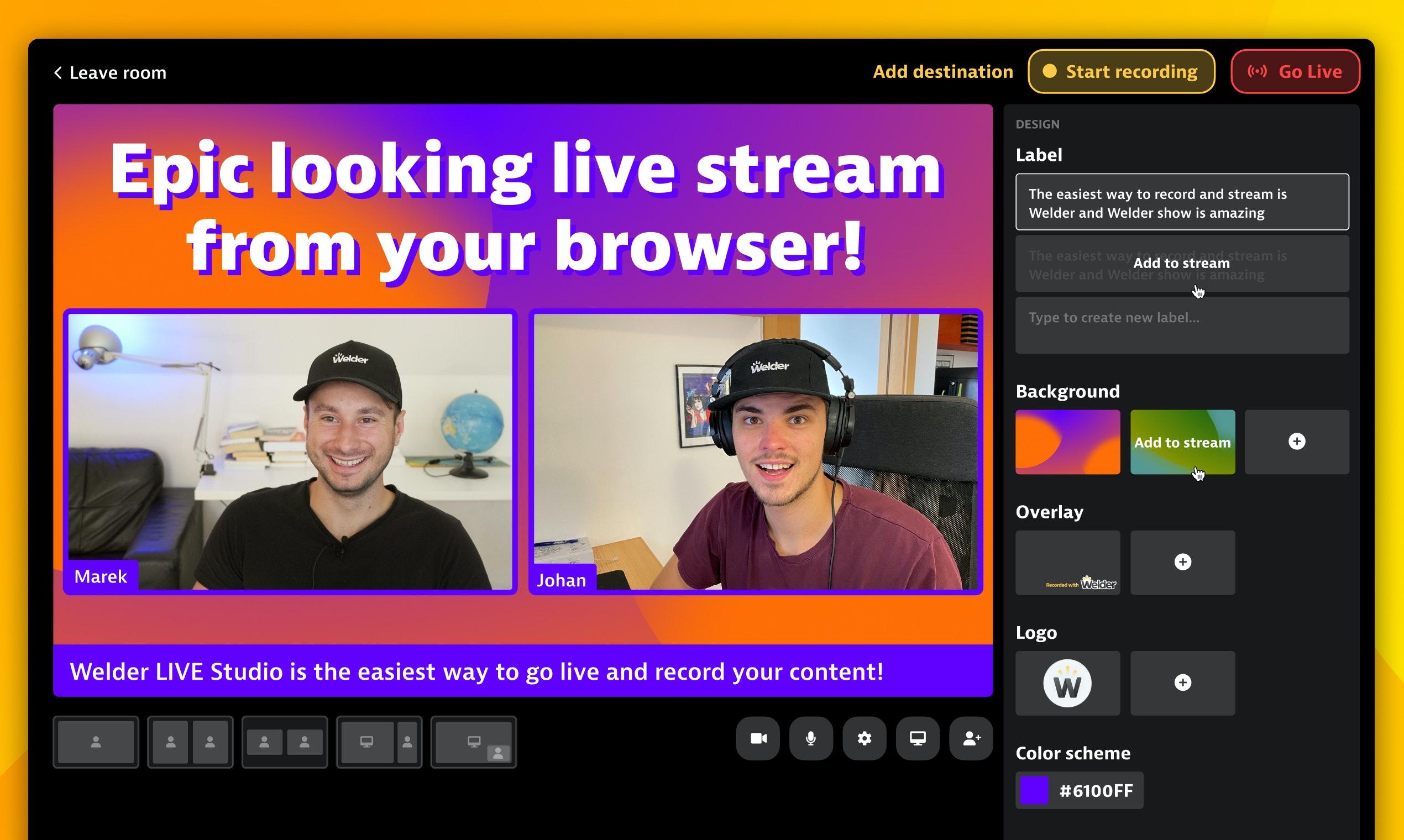1404x840 pixels.
Task: Click the add guest icon
Action: [x=971, y=738]
